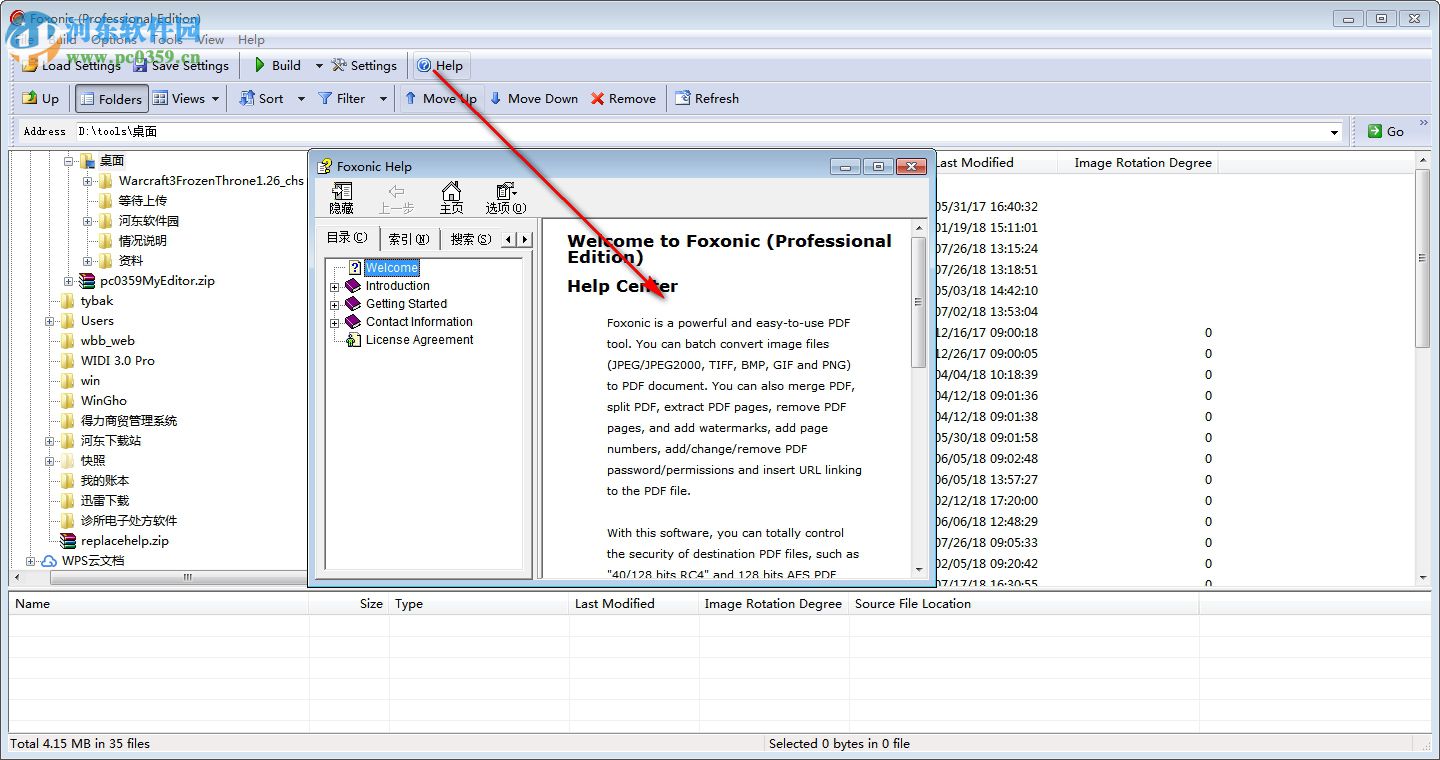Expand the WPS云文档 node
1440x760 pixels.
31,561
